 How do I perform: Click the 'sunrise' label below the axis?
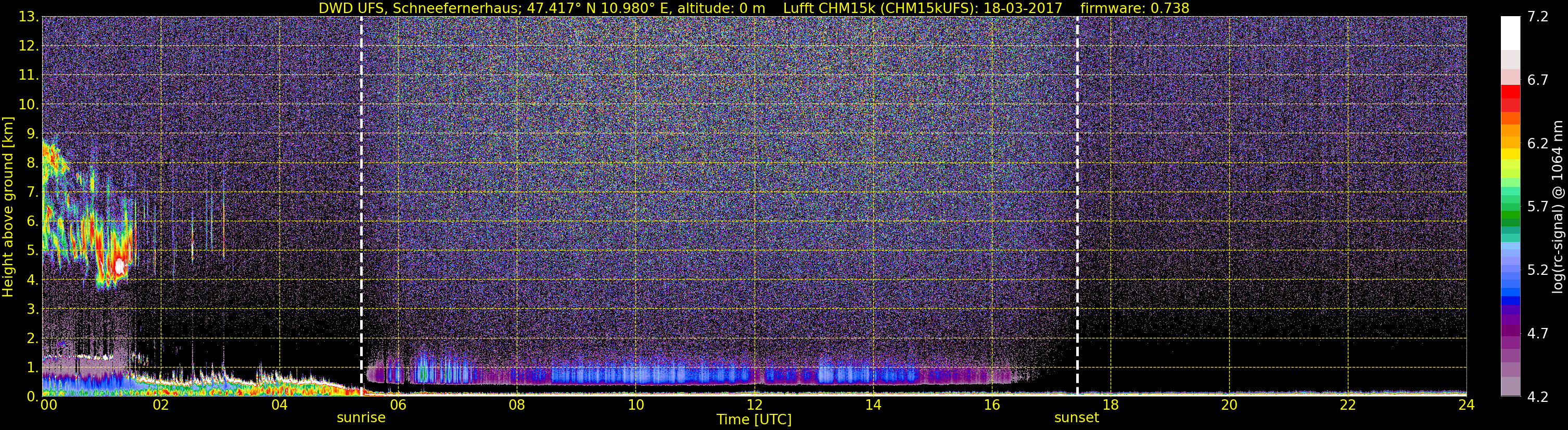(361, 418)
